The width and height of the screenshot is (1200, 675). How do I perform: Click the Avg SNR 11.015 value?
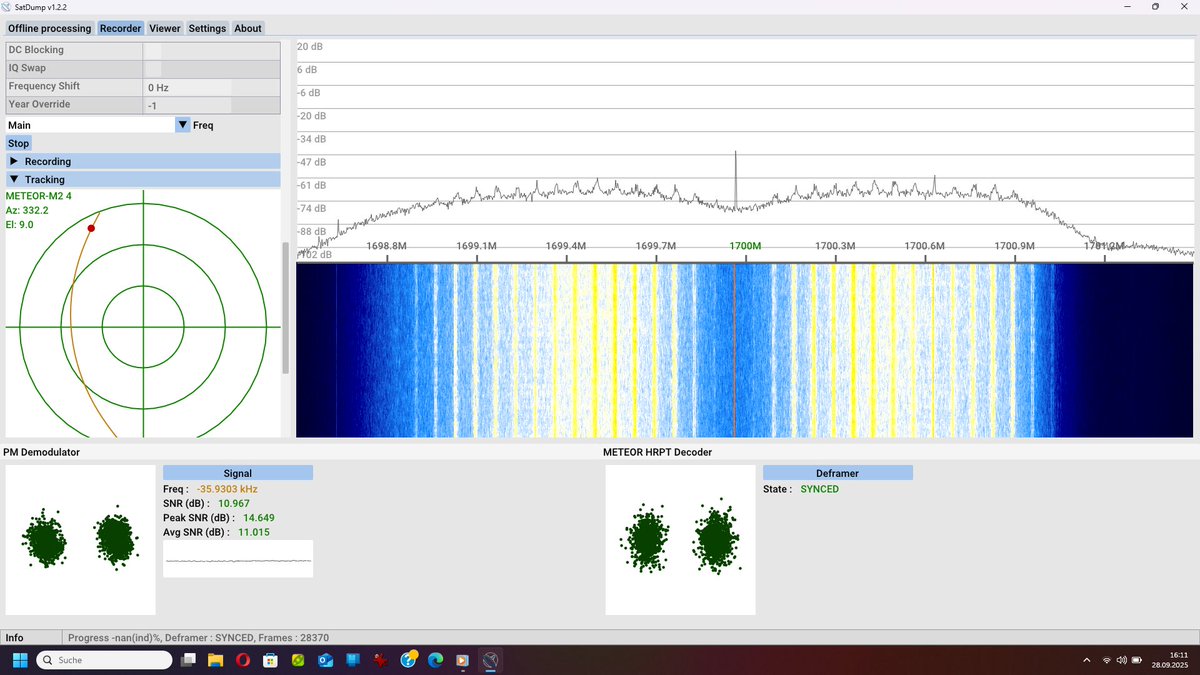(x=253, y=532)
